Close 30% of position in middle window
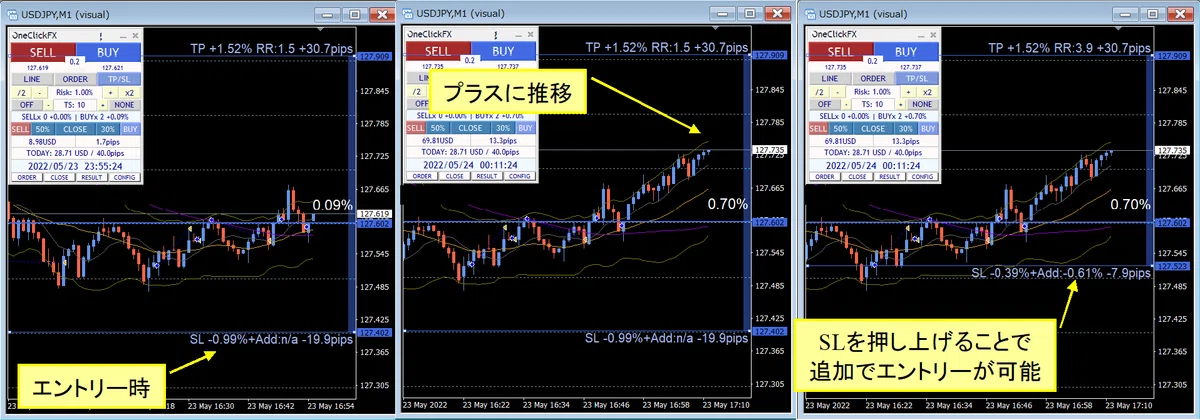1200x420 pixels. (501, 129)
